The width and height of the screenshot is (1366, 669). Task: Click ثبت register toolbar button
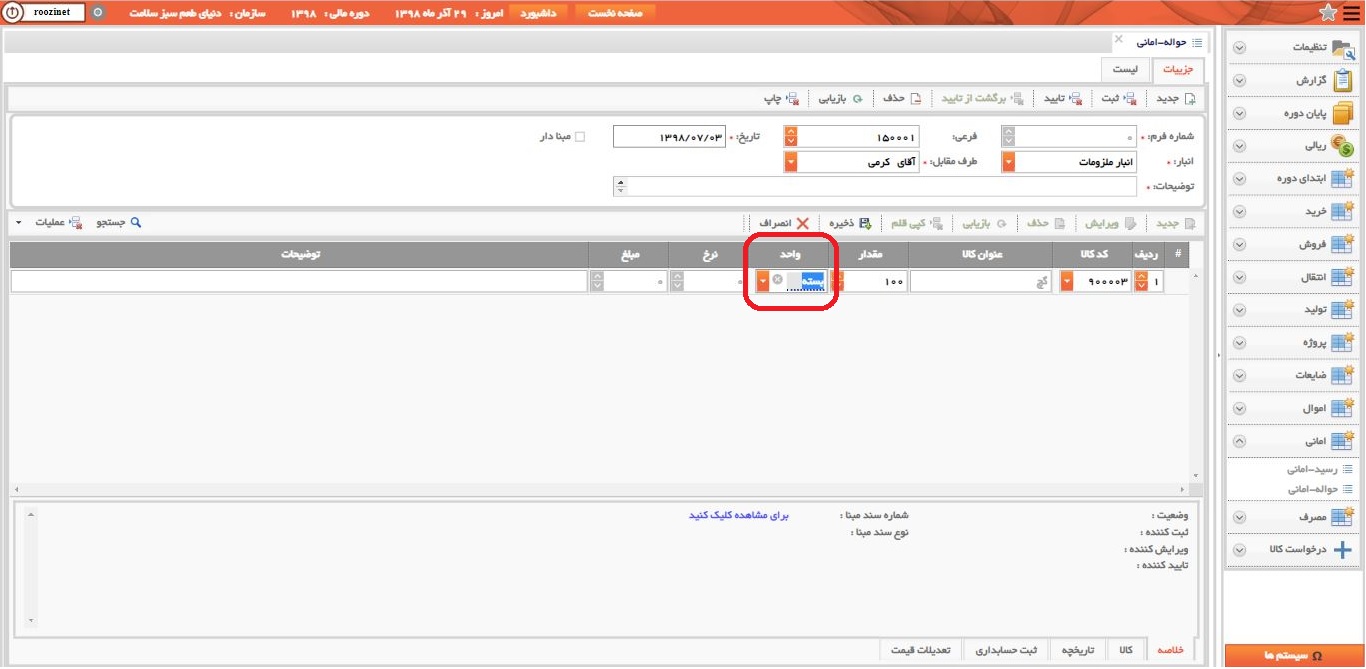[1119, 98]
